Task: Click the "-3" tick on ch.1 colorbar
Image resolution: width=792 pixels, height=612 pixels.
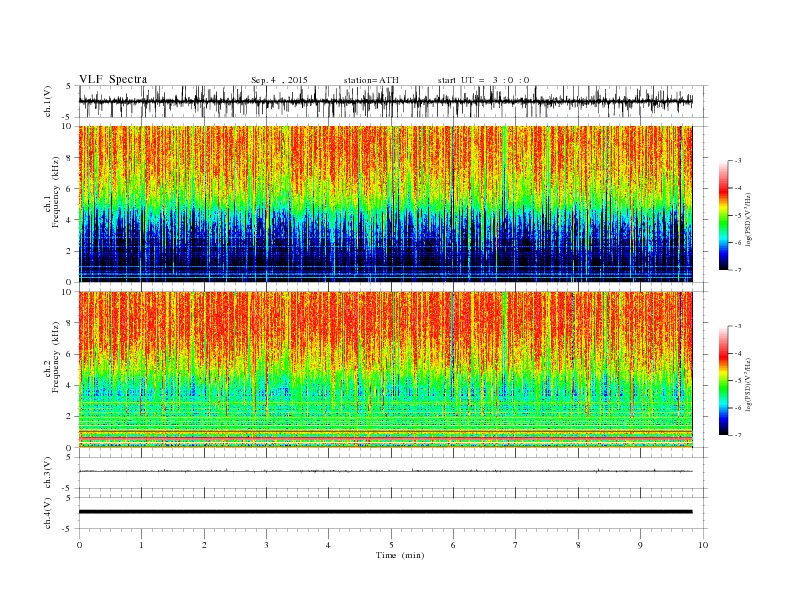Action: pos(738,161)
